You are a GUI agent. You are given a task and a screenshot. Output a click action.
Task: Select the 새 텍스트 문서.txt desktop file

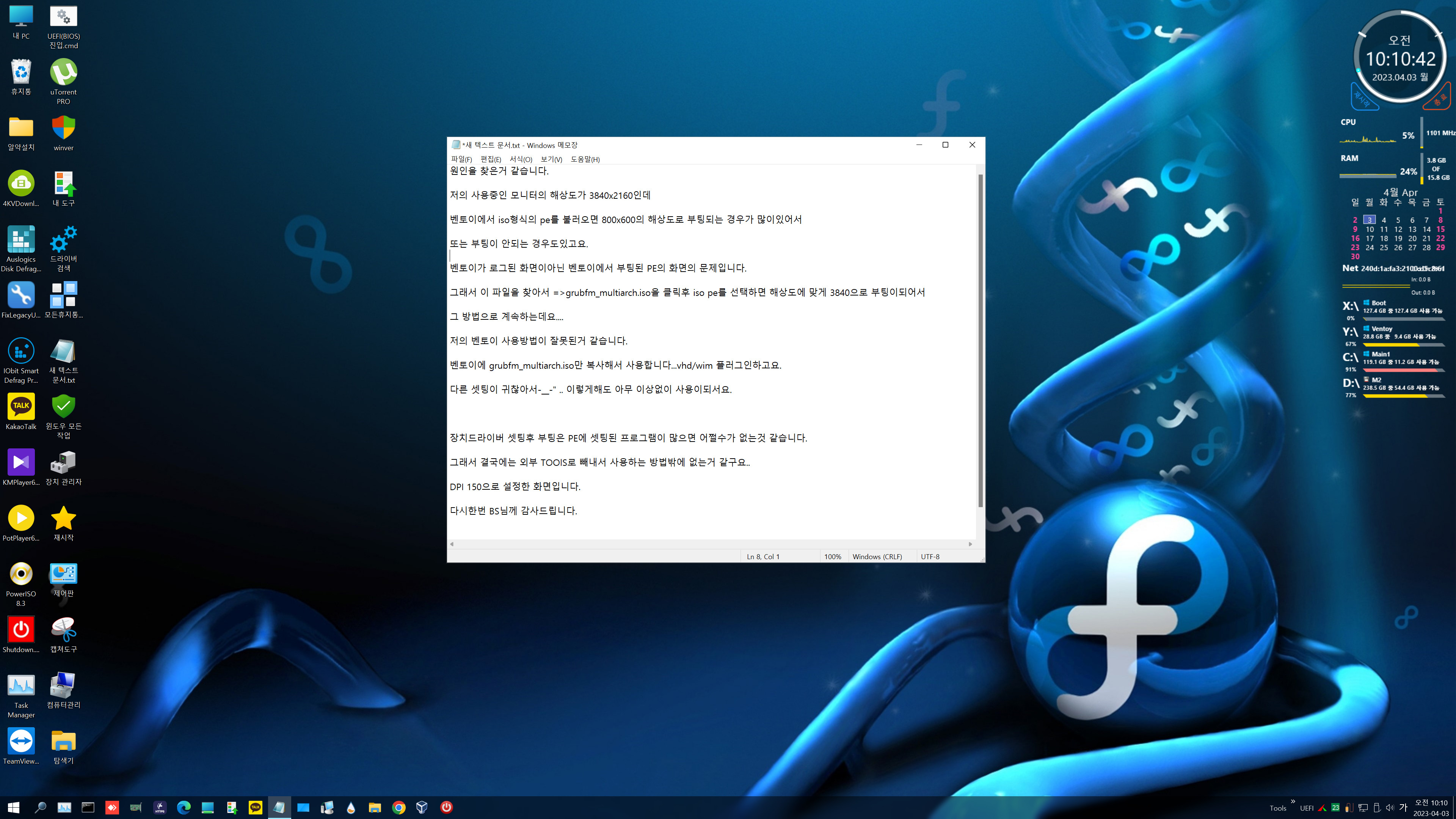(63, 361)
